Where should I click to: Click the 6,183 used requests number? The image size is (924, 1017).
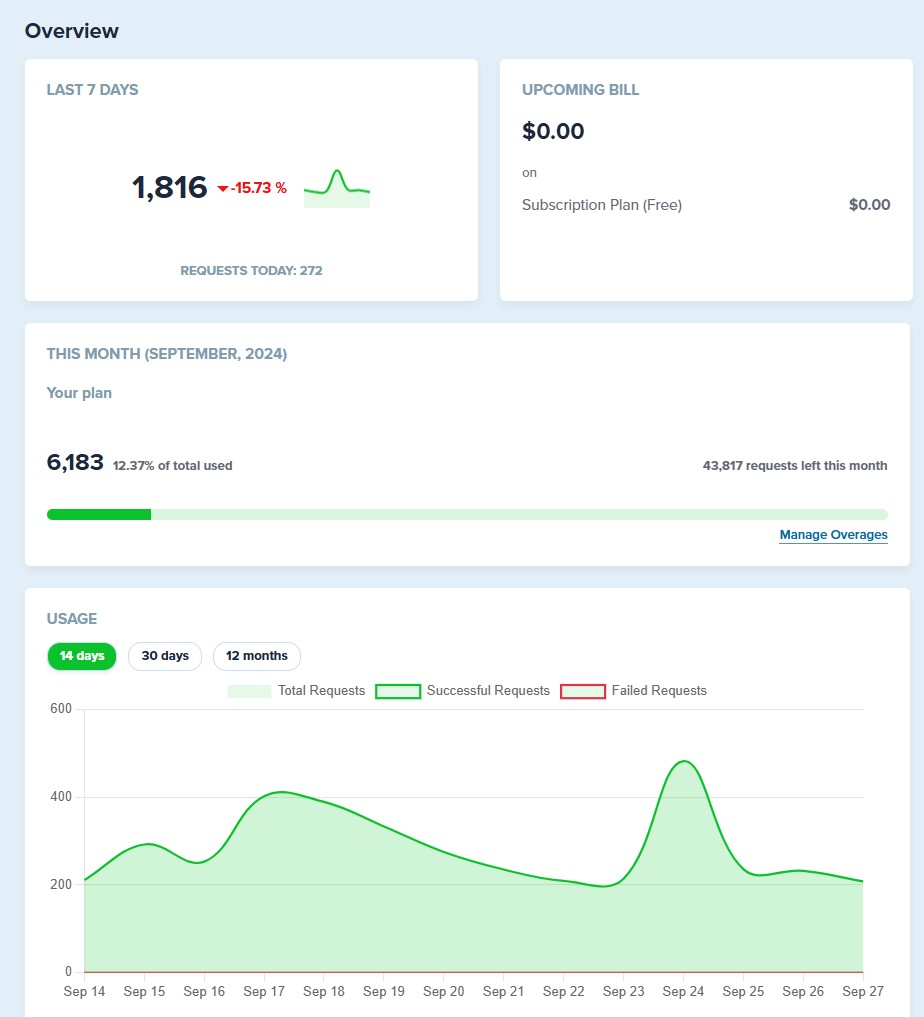click(75, 462)
